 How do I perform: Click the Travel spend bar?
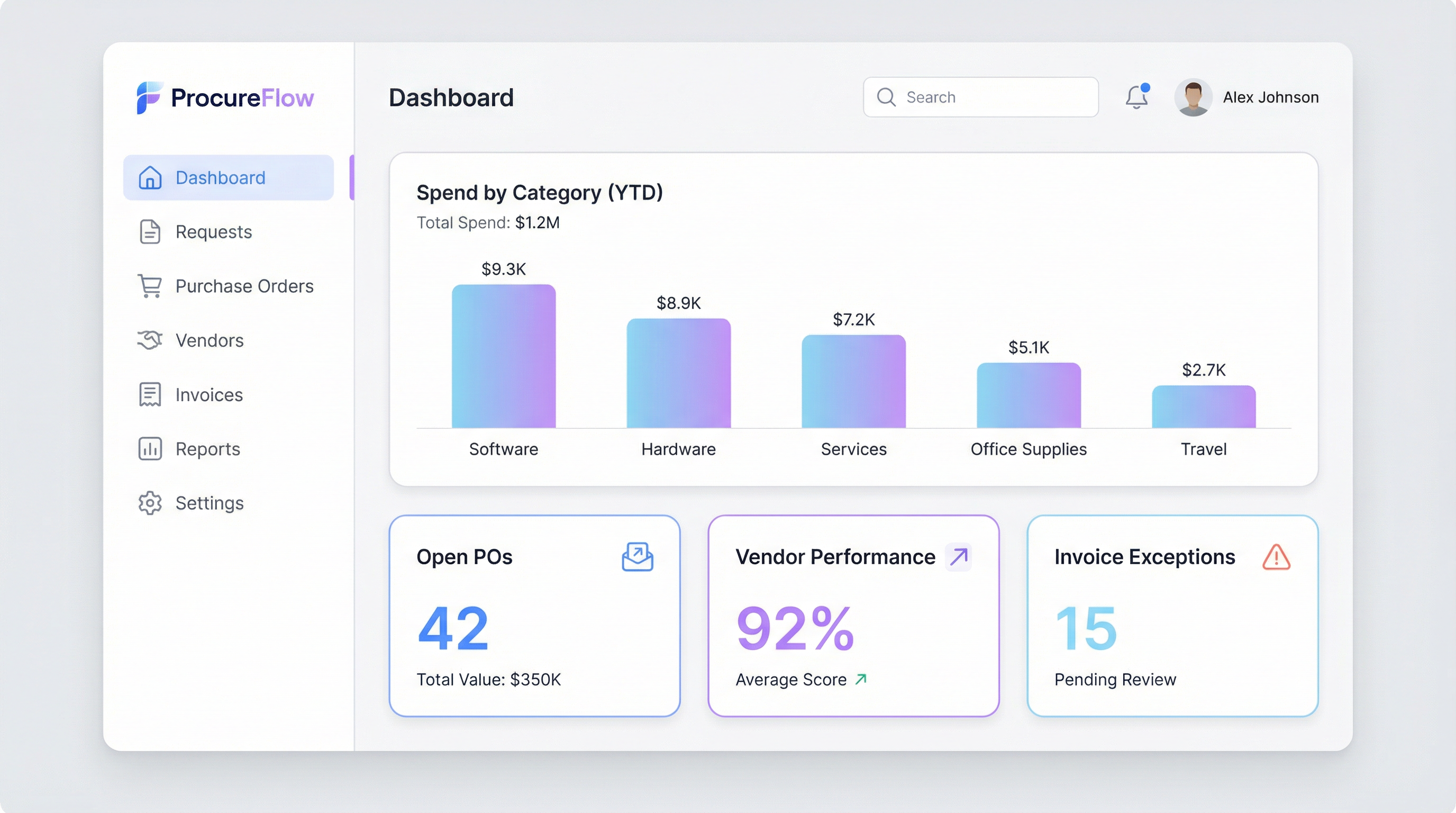(1203, 407)
